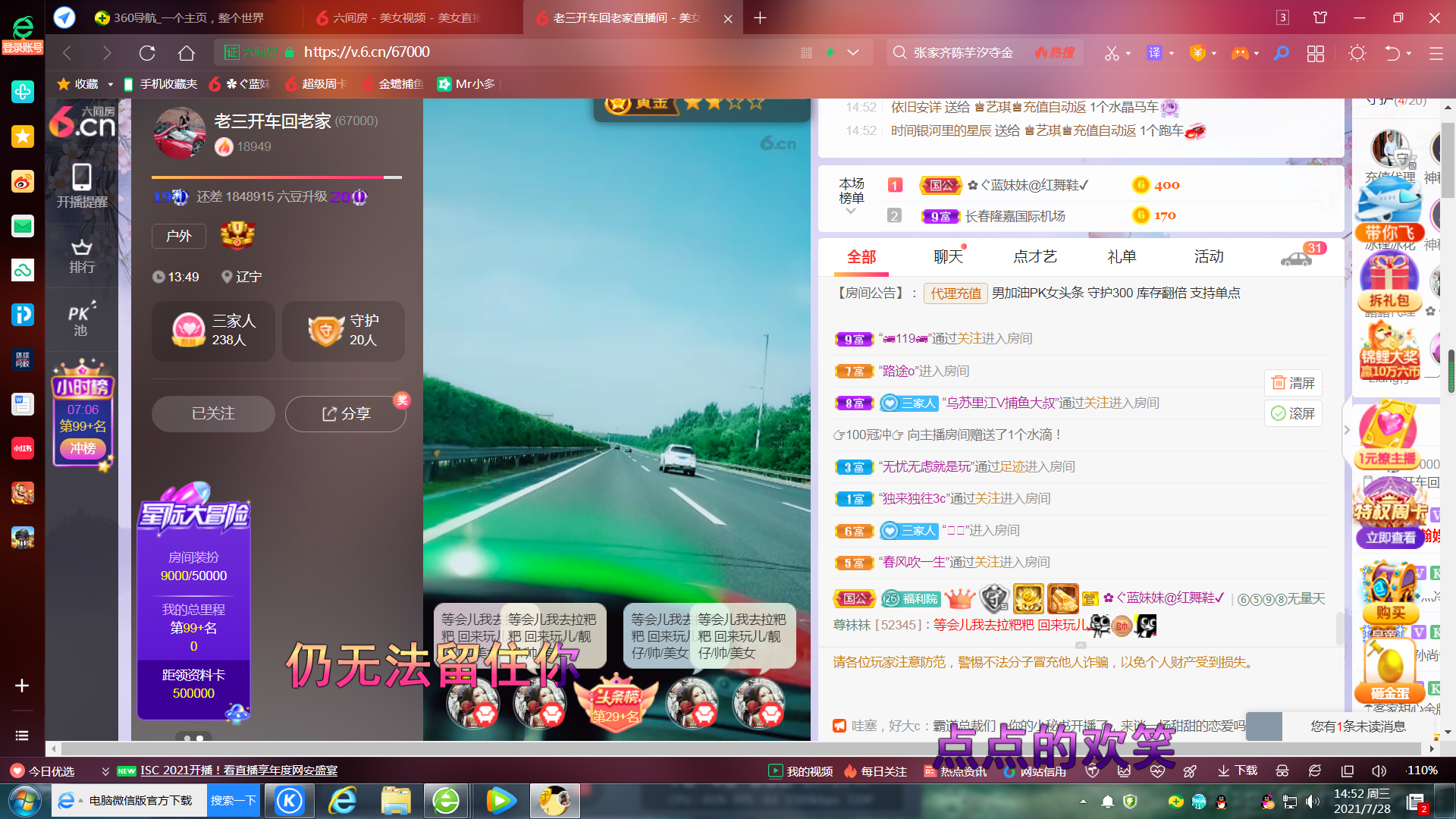1456x819 pixels.
Task: Click the blue magnifier search icon
Action: pos(1281,52)
